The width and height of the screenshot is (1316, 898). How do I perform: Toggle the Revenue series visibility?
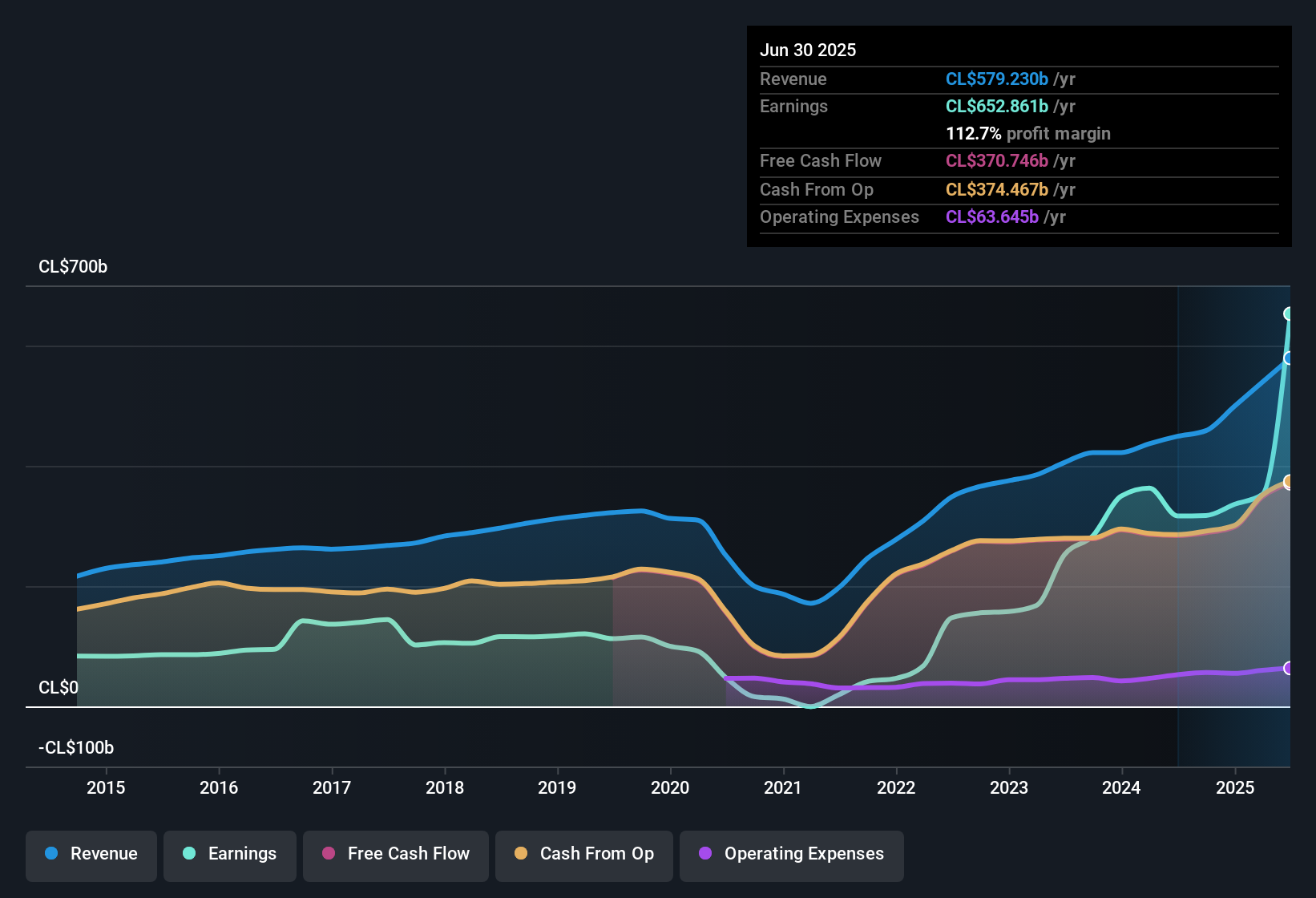91,855
